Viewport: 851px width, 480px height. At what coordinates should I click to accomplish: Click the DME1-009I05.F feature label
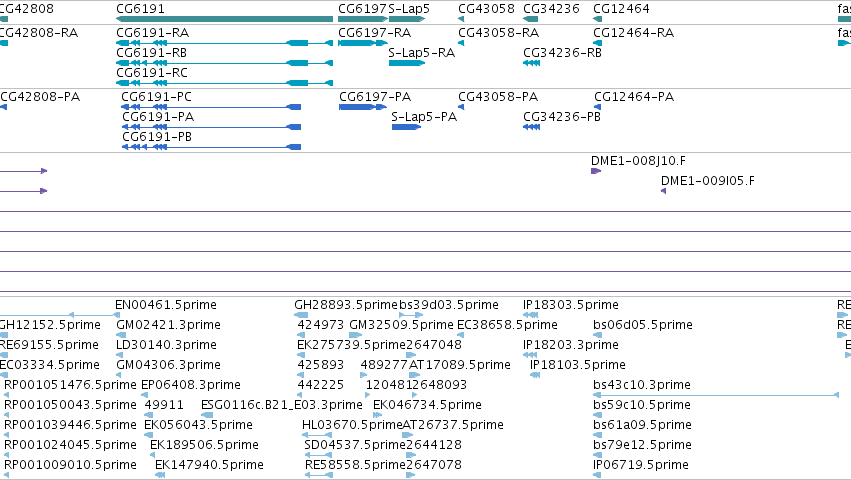[708, 181]
